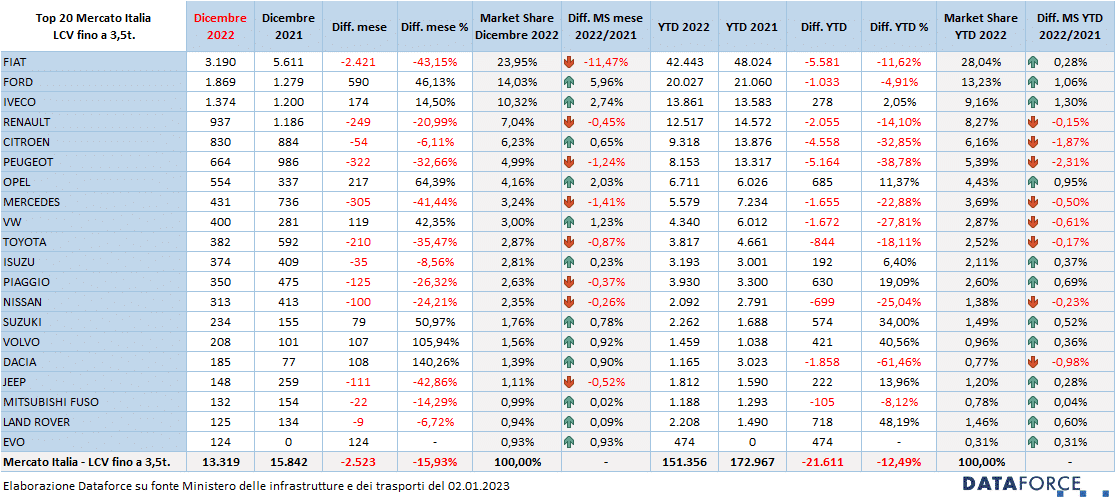Screen dimensions: 1115x500
Task: Click the red down arrow beside PEUGEOT's -1,24%
Action: (x=570, y=161)
